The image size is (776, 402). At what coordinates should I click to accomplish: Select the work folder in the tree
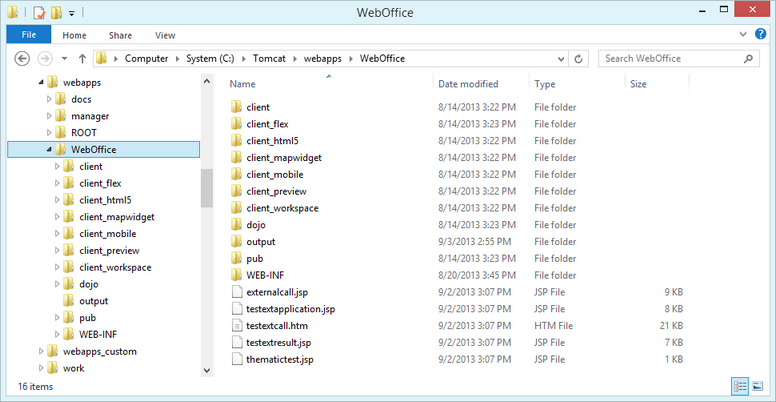pos(74,368)
